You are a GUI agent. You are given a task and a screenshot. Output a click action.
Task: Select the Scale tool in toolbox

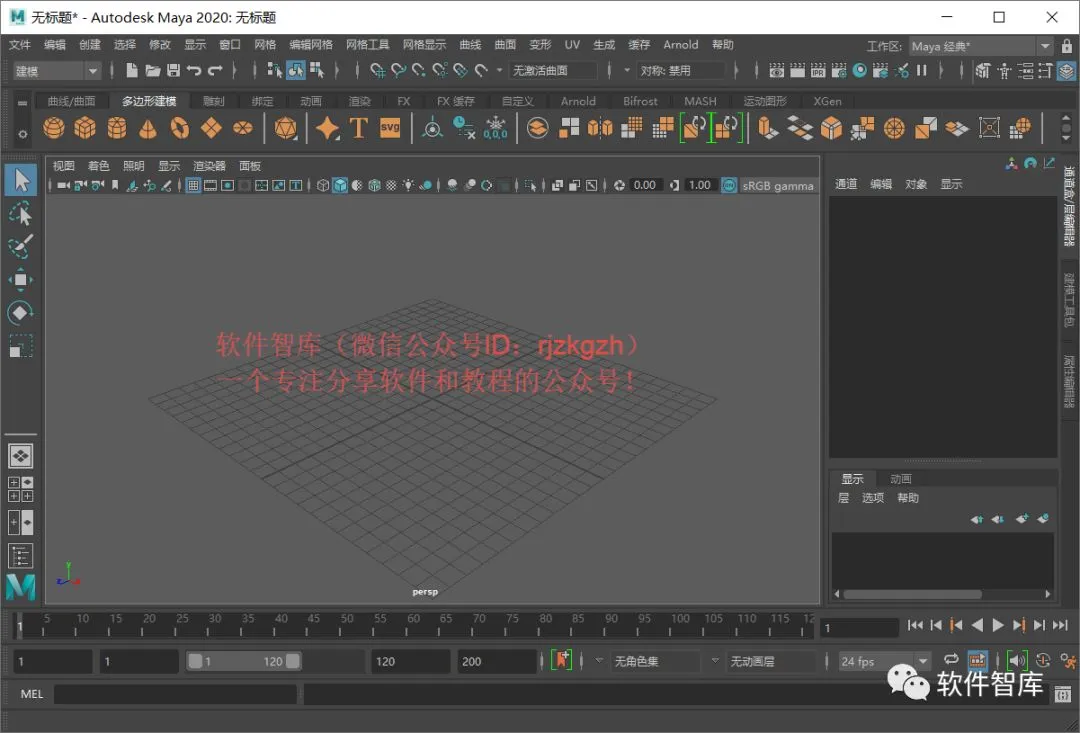click(x=21, y=346)
